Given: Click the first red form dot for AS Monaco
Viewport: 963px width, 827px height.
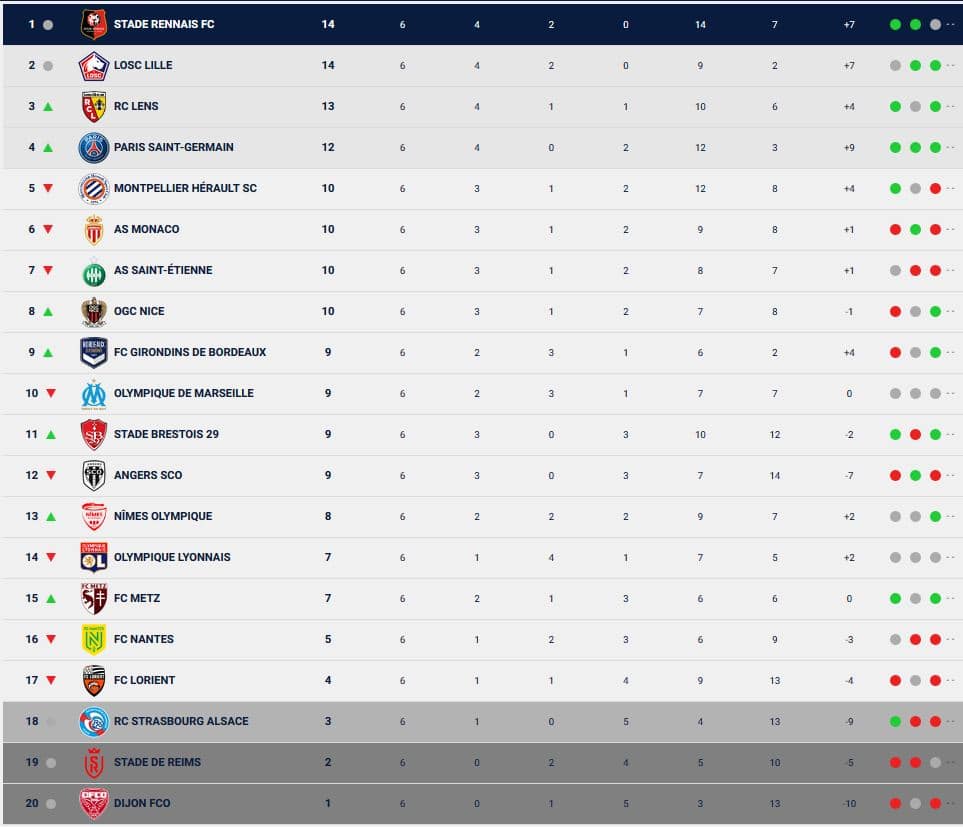Looking at the screenshot, I should coord(895,230).
